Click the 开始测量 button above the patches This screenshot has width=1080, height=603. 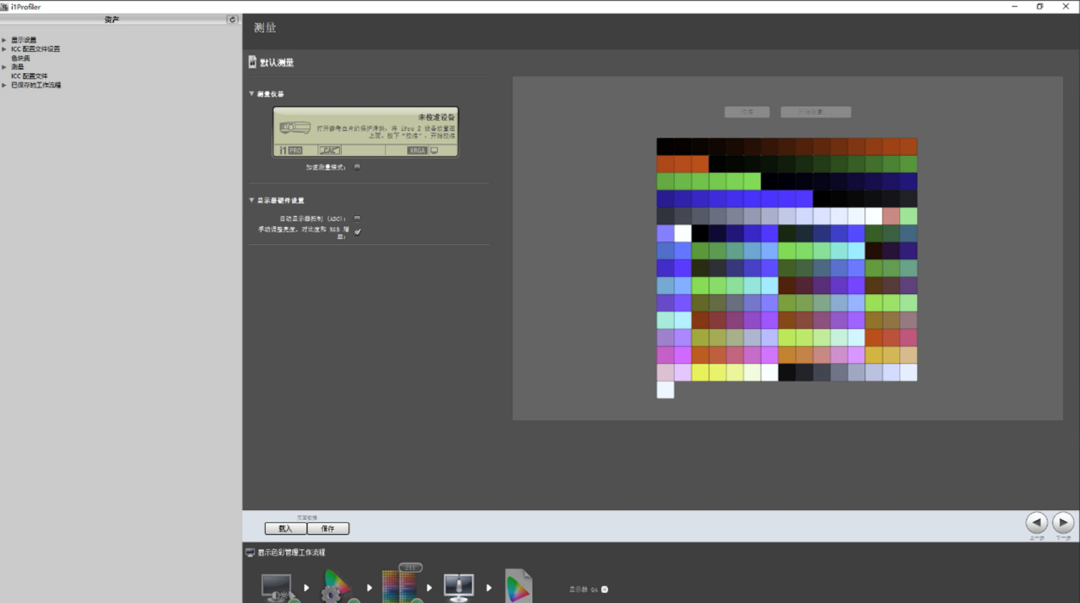pos(816,112)
